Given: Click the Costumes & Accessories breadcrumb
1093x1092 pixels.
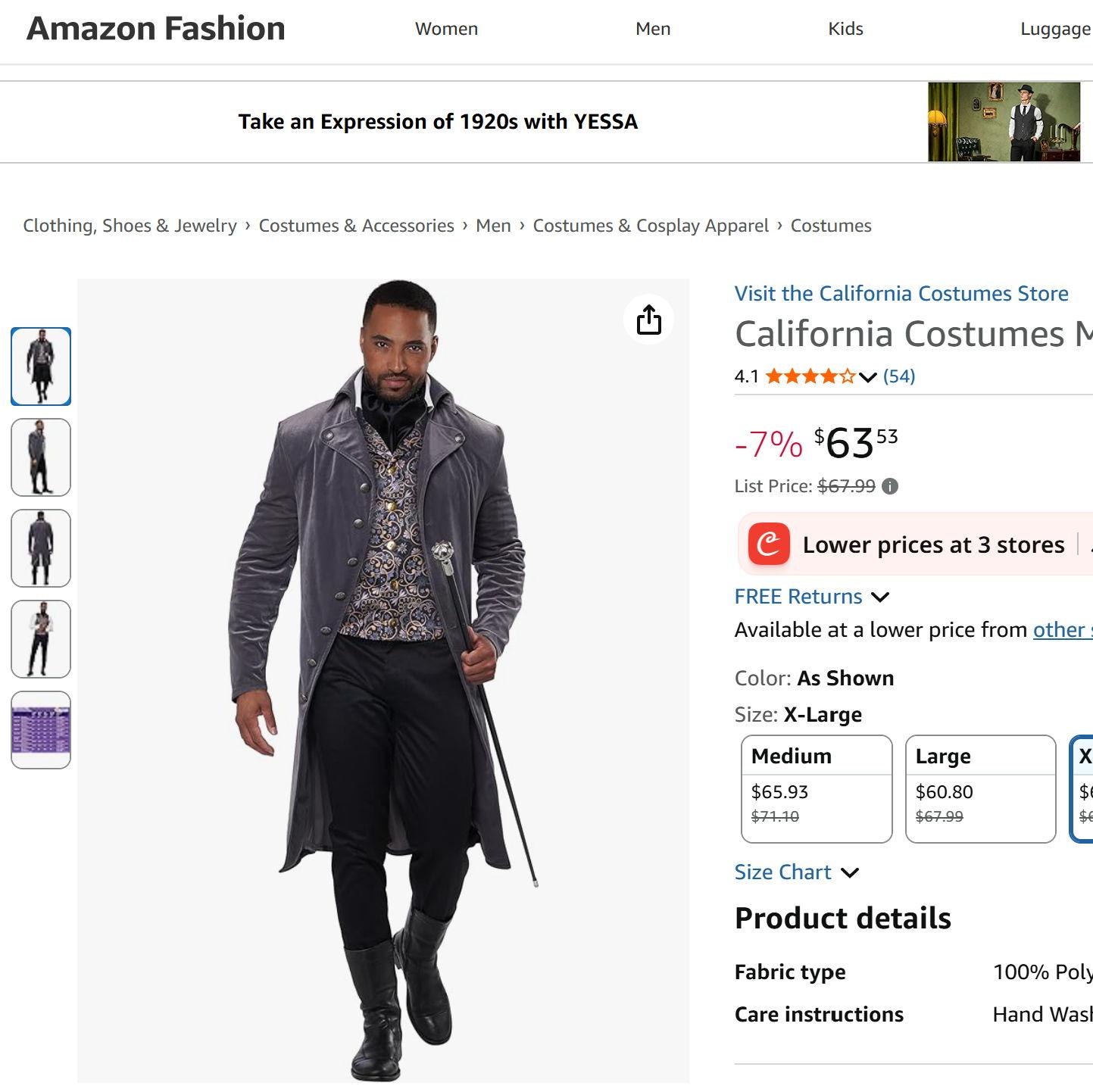Looking at the screenshot, I should click(356, 226).
